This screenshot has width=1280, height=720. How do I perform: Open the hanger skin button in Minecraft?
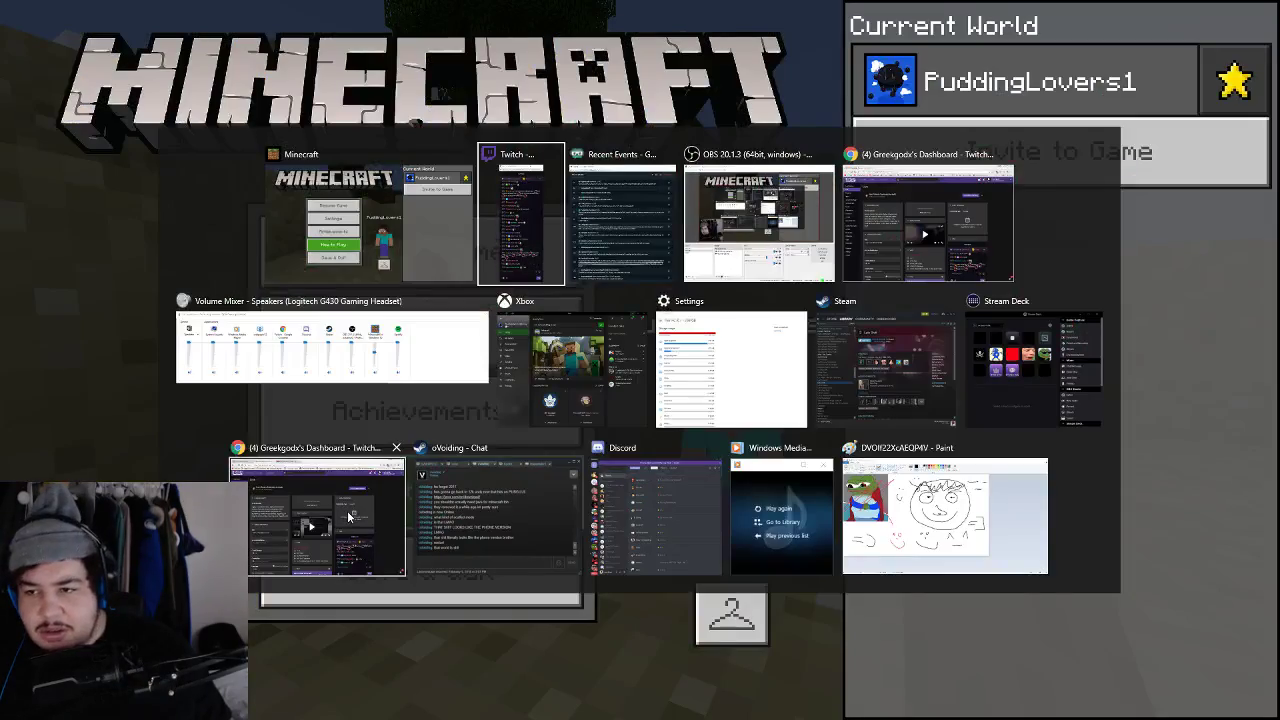(x=732, y=617)
